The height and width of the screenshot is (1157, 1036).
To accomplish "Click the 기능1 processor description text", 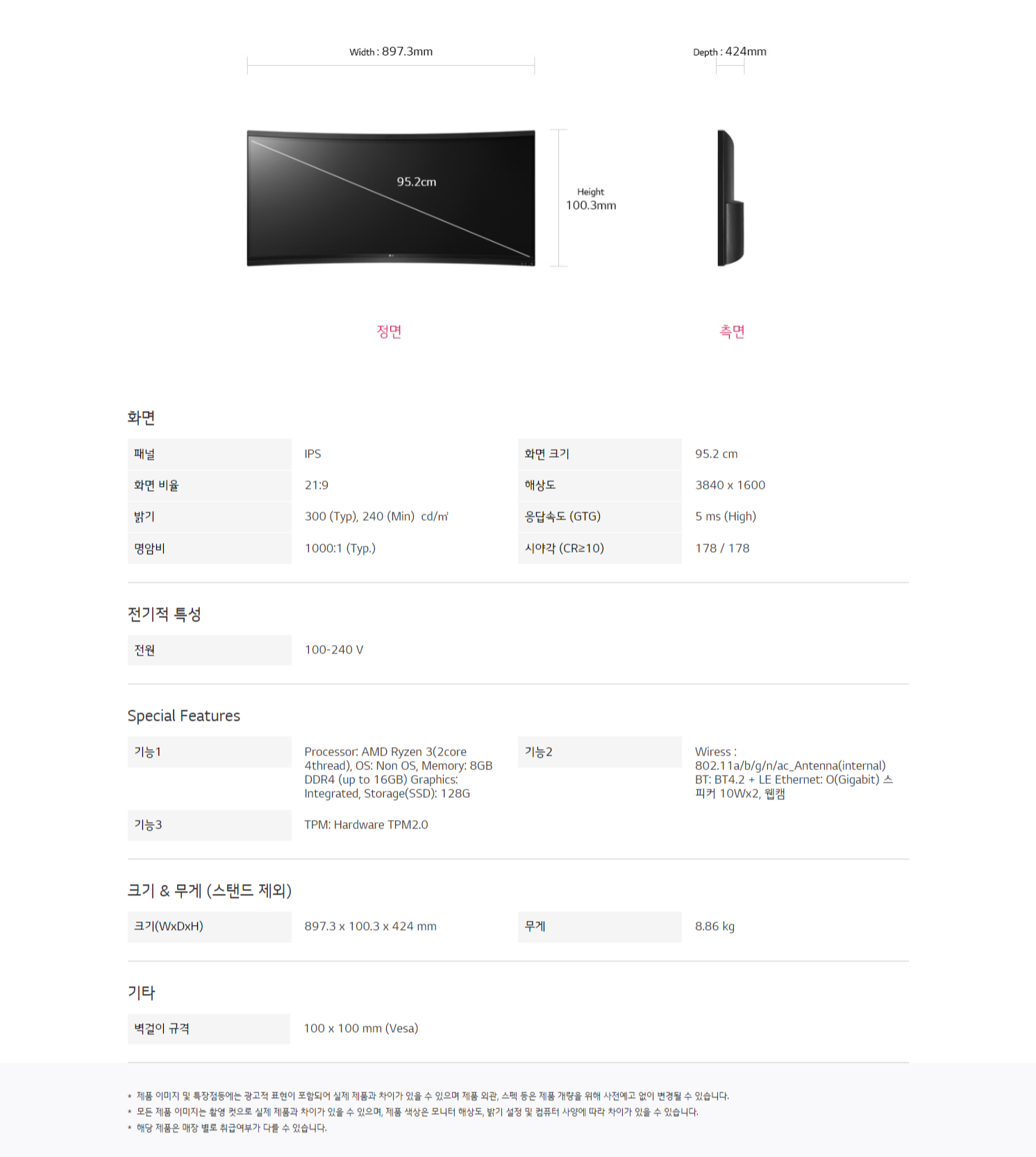I will click(399, 772).
